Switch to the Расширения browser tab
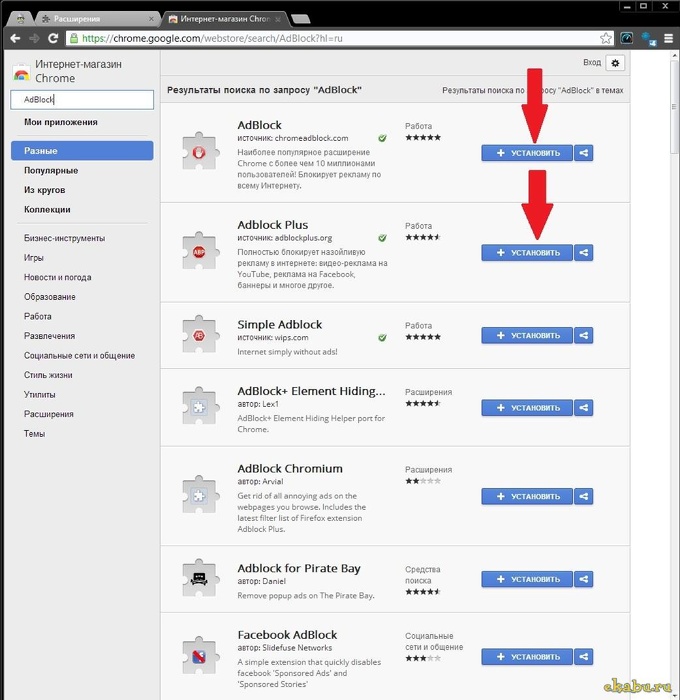The image size is (680, 700). click(96, 19)
